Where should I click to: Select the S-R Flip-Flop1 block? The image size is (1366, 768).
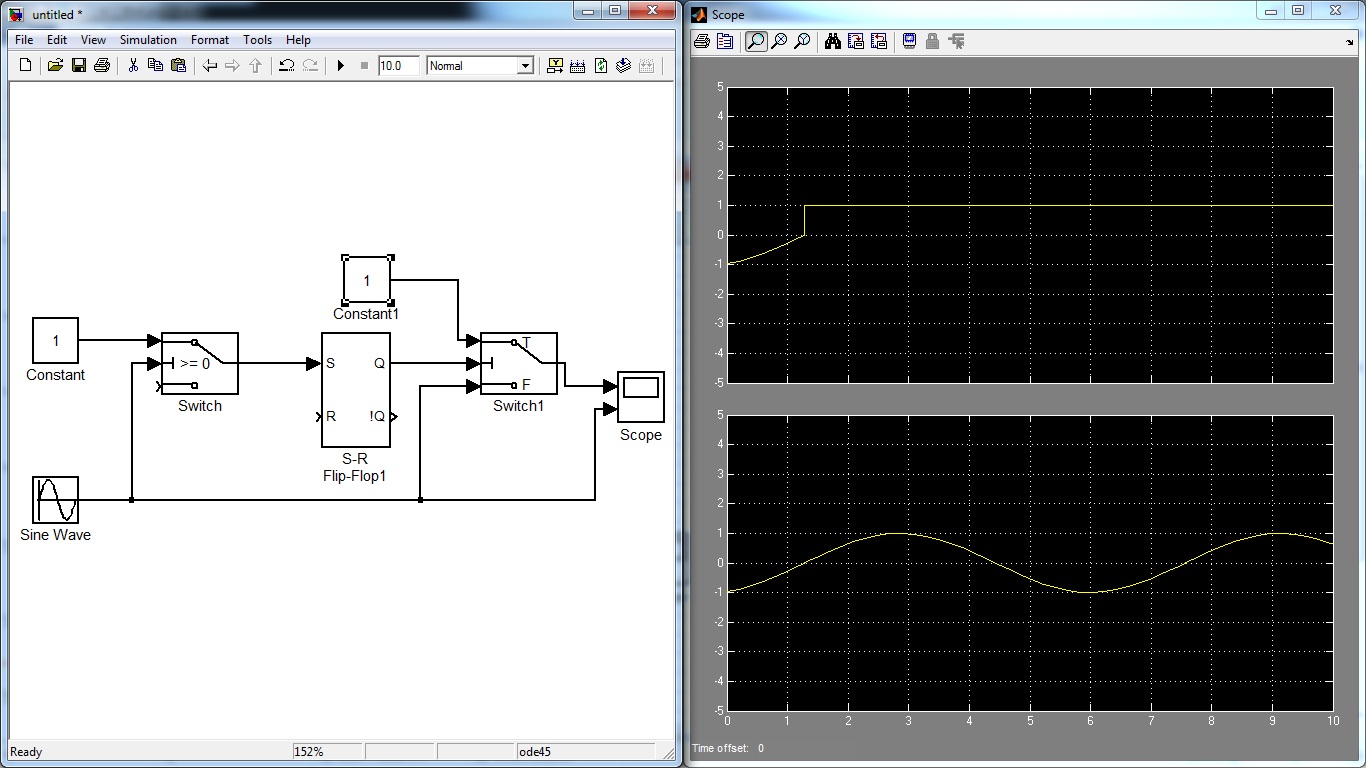pos(355,390)
